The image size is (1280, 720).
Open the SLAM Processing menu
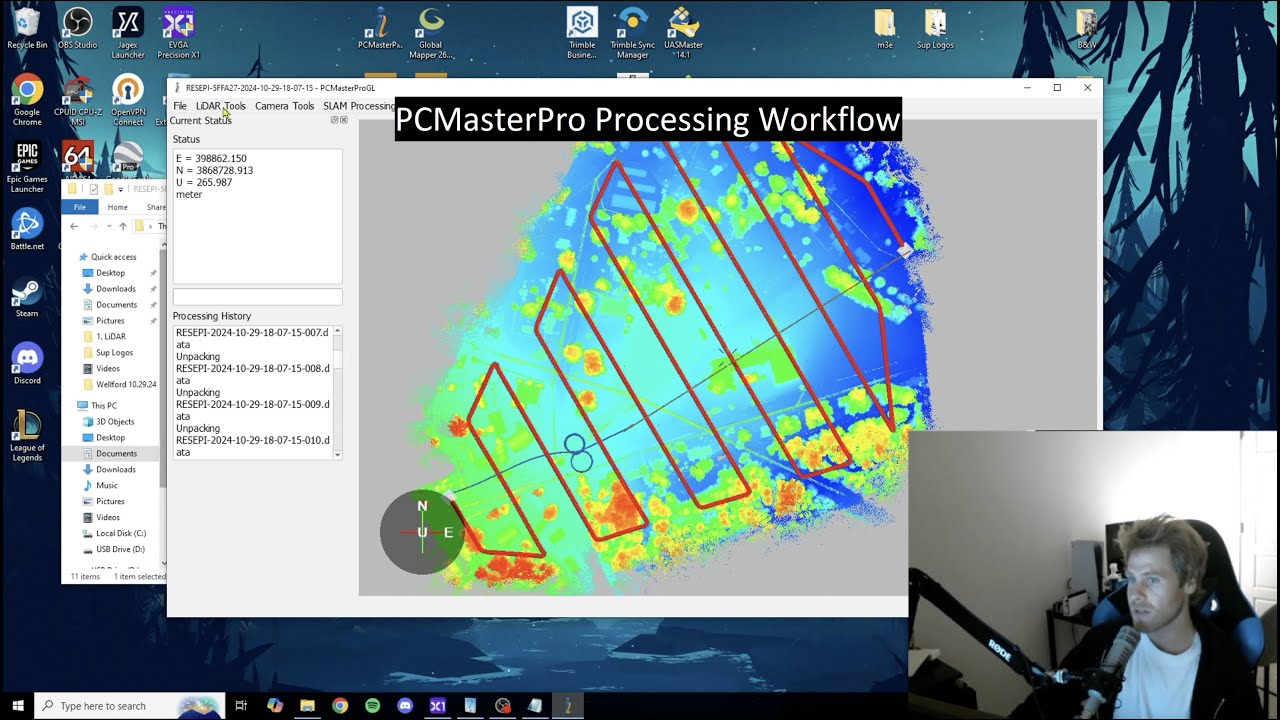pos(358,106)
